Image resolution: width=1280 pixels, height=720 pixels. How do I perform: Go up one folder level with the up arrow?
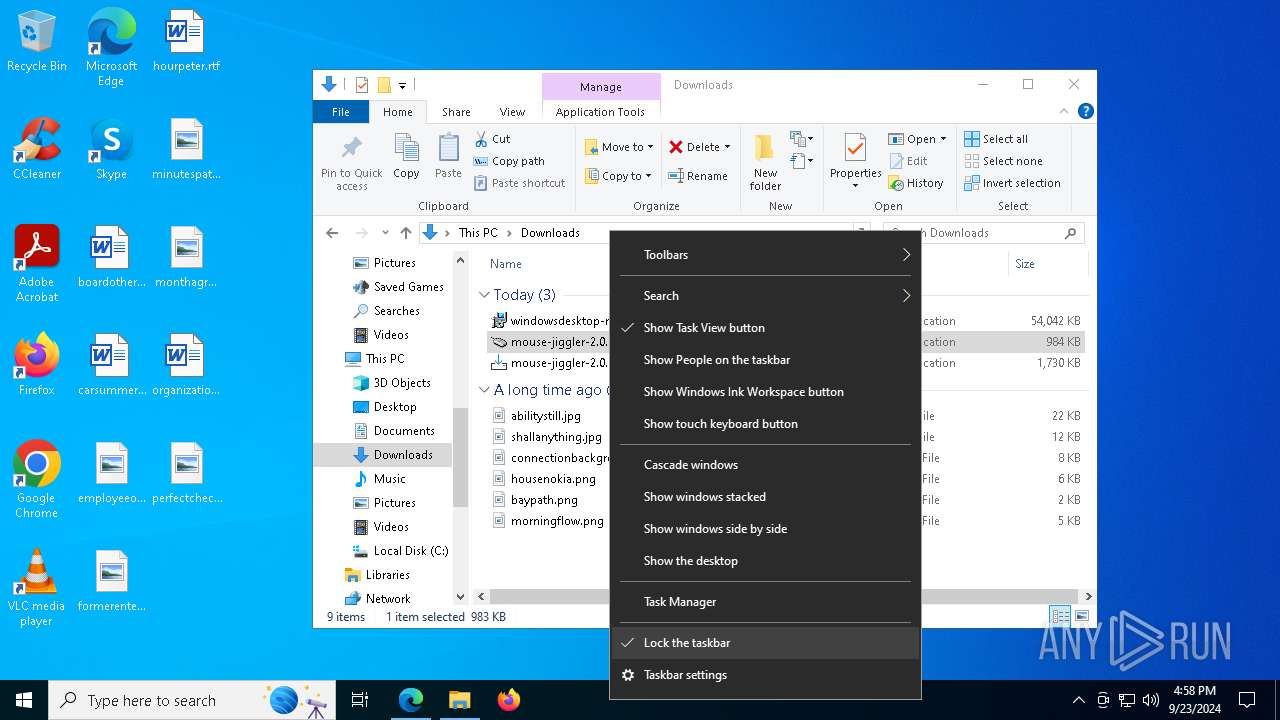click(x=405, y=233)
